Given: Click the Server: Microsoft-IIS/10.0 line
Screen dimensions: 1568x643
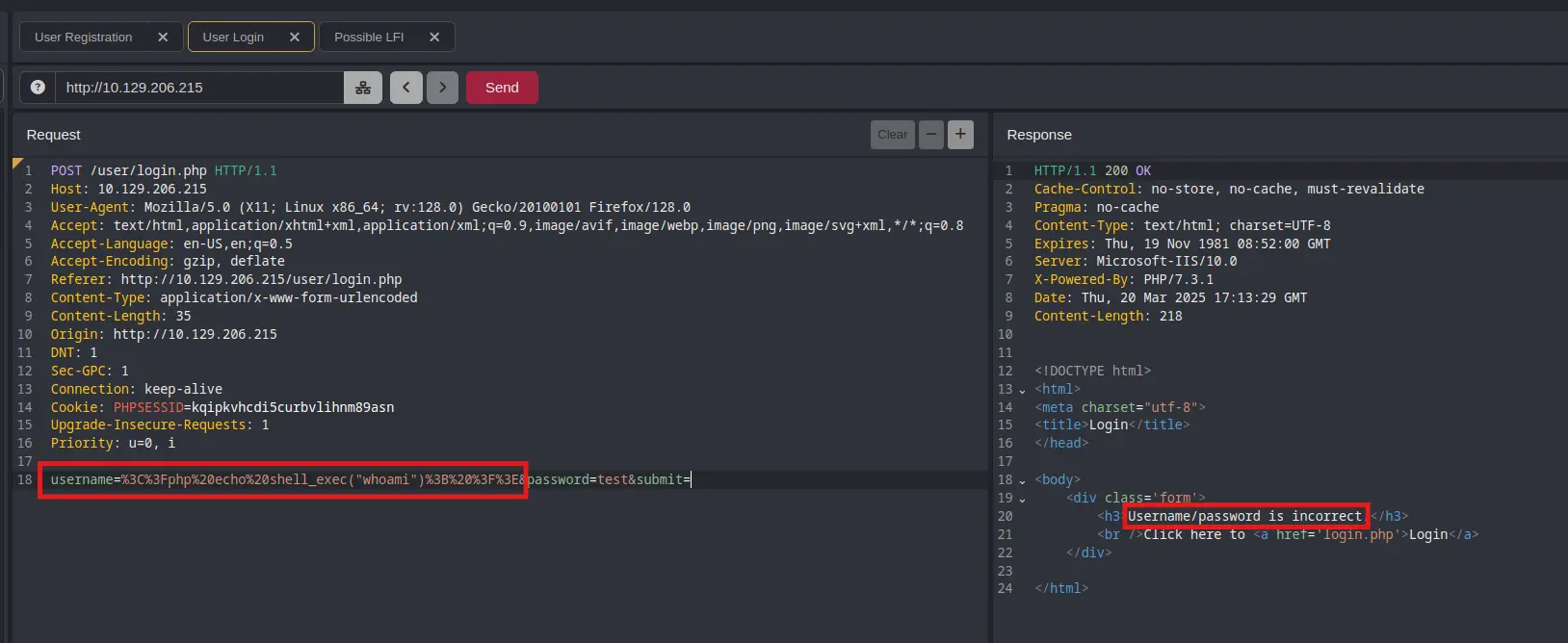Looking at the screenshot, I should click(1136, 261).
